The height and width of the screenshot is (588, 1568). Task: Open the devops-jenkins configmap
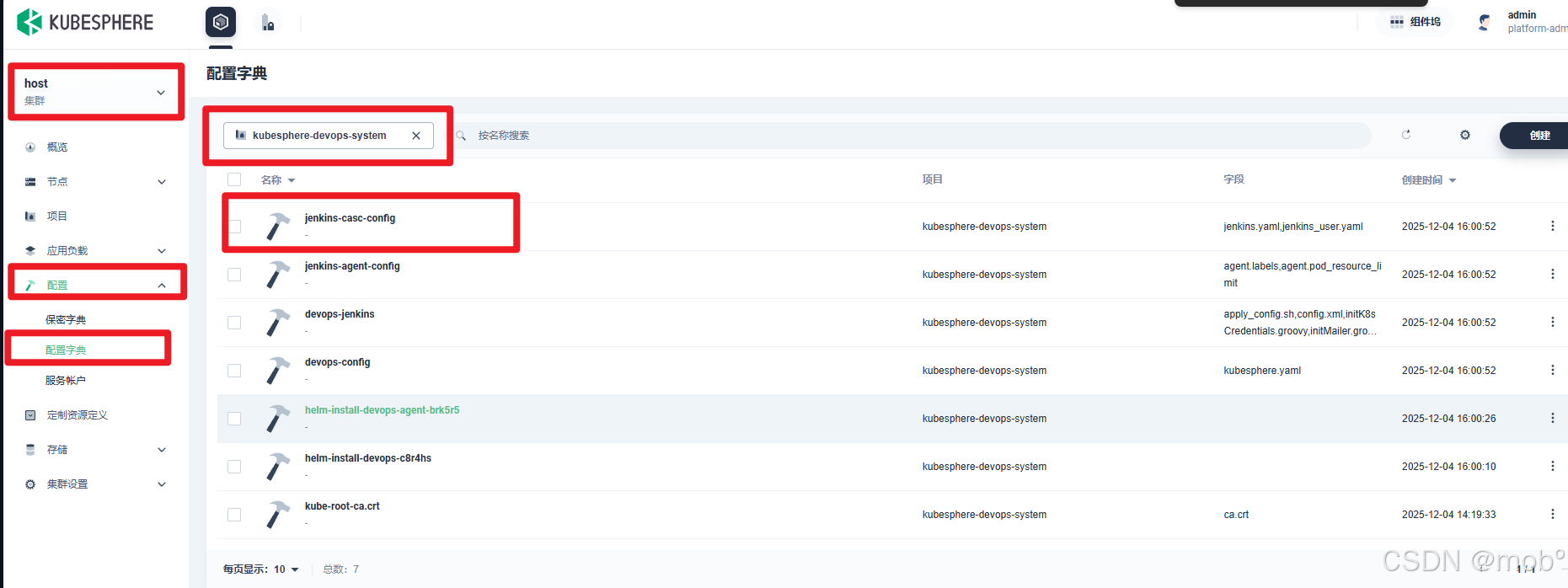pos(340,314)
